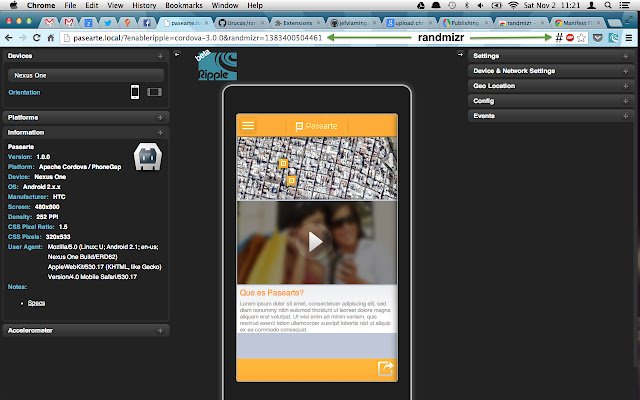
Task: Switch to the pinned Maps pin tab
Action: click(x=127, y=23)
